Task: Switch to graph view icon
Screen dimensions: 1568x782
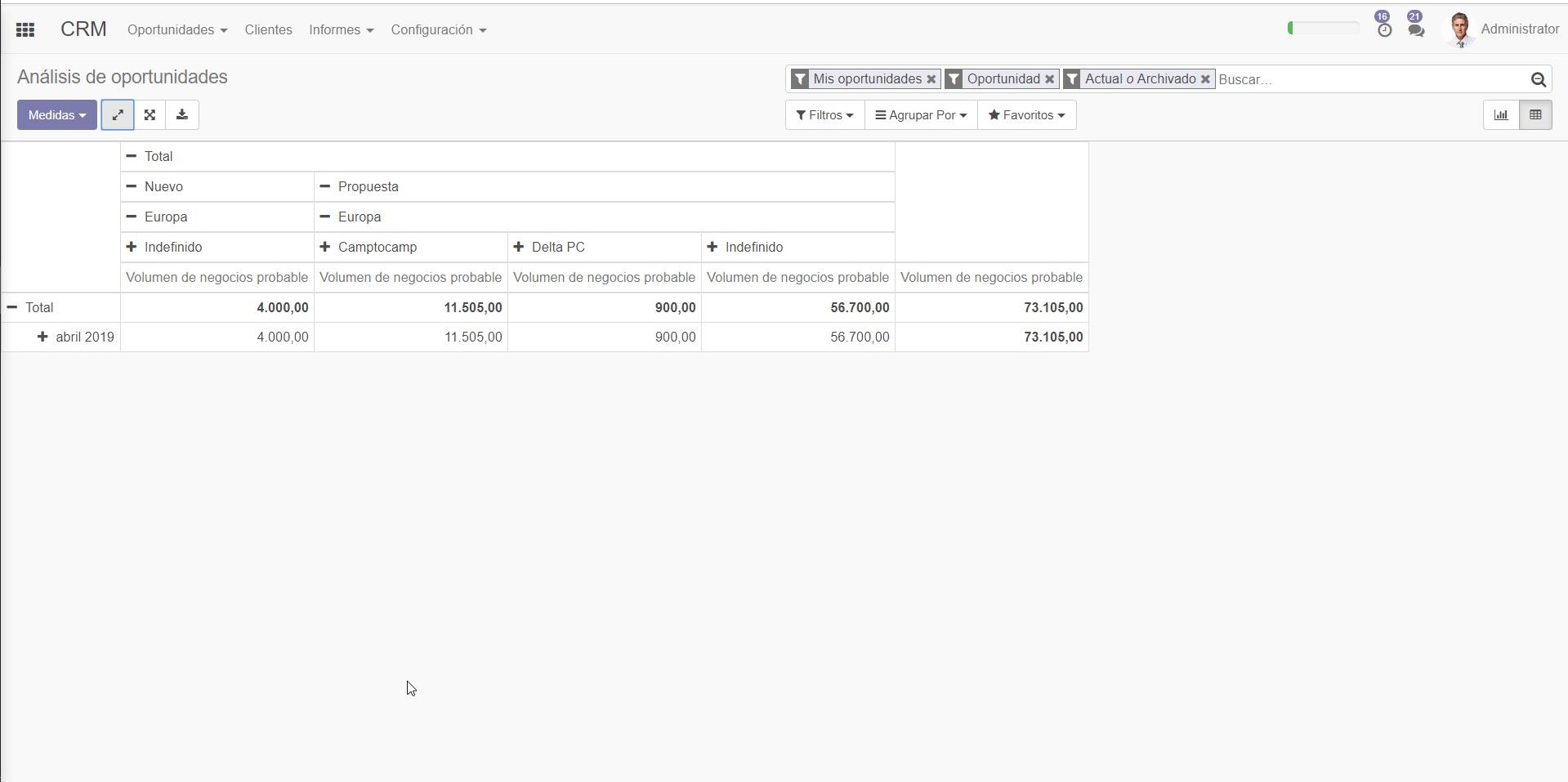Action: pos(1501,115)
